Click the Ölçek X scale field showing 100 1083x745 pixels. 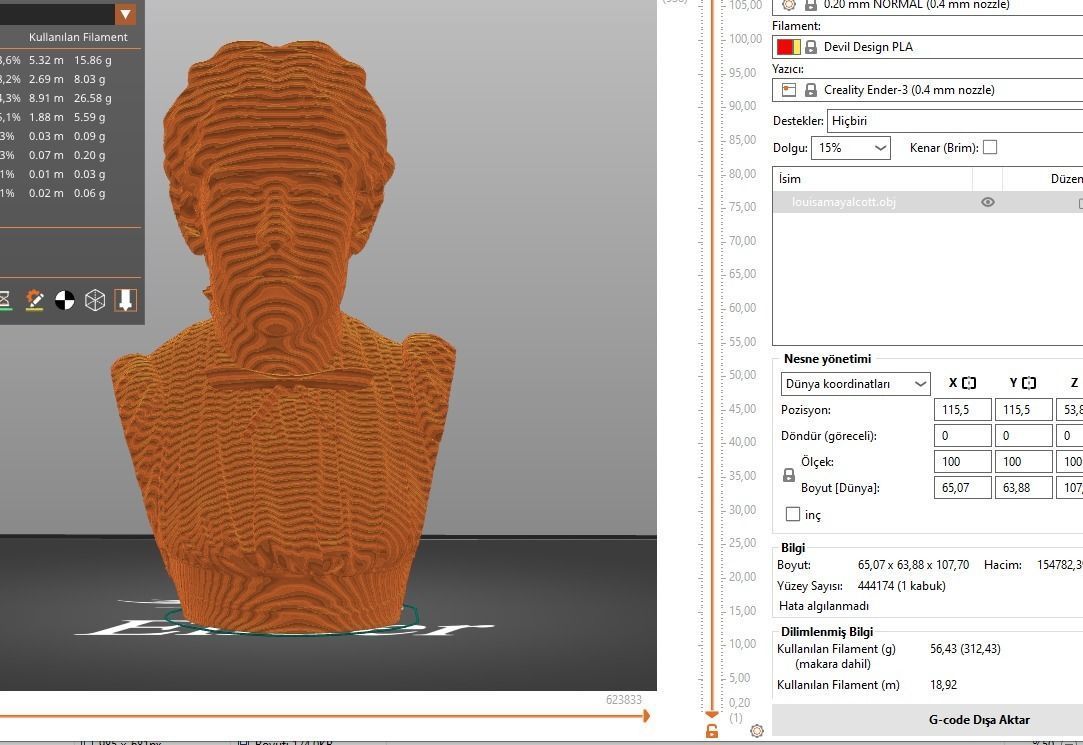click(962, 461)
